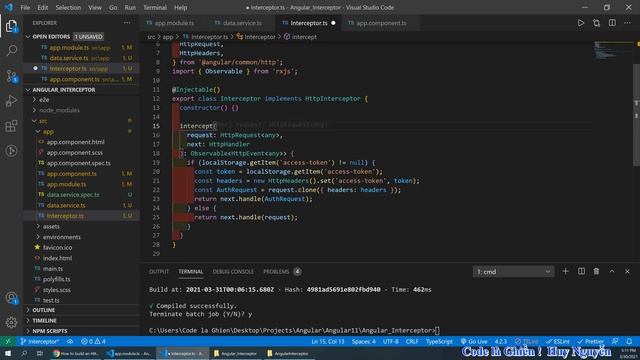Open app.component.scss in file tree
Screen dimensions: 640x360
75,153
